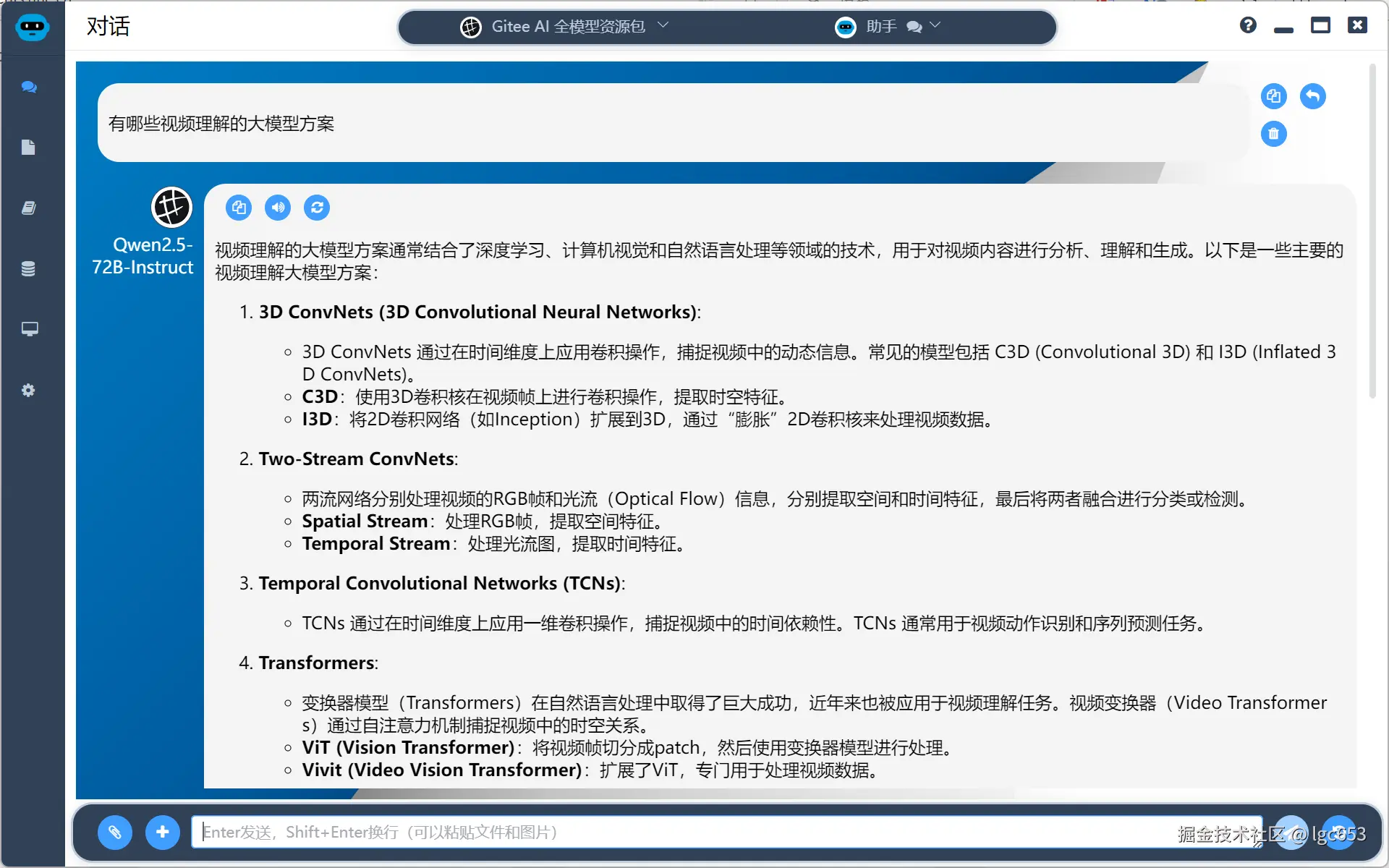Delete the user message with trash icon
Viewport: 1389px width, 868px height.
click(1273, 134)
